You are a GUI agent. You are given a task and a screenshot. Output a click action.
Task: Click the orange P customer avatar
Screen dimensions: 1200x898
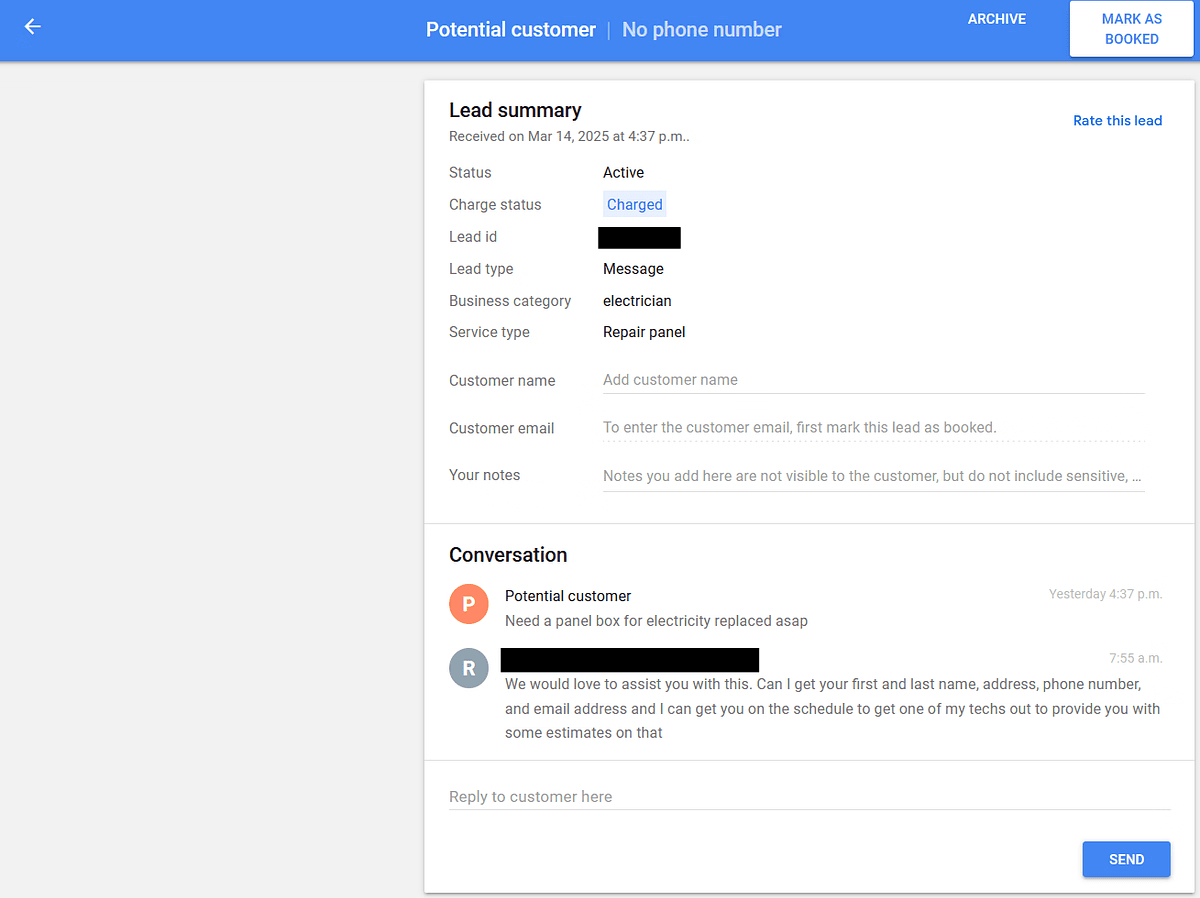pyautogui.click(x=469, y=604)
